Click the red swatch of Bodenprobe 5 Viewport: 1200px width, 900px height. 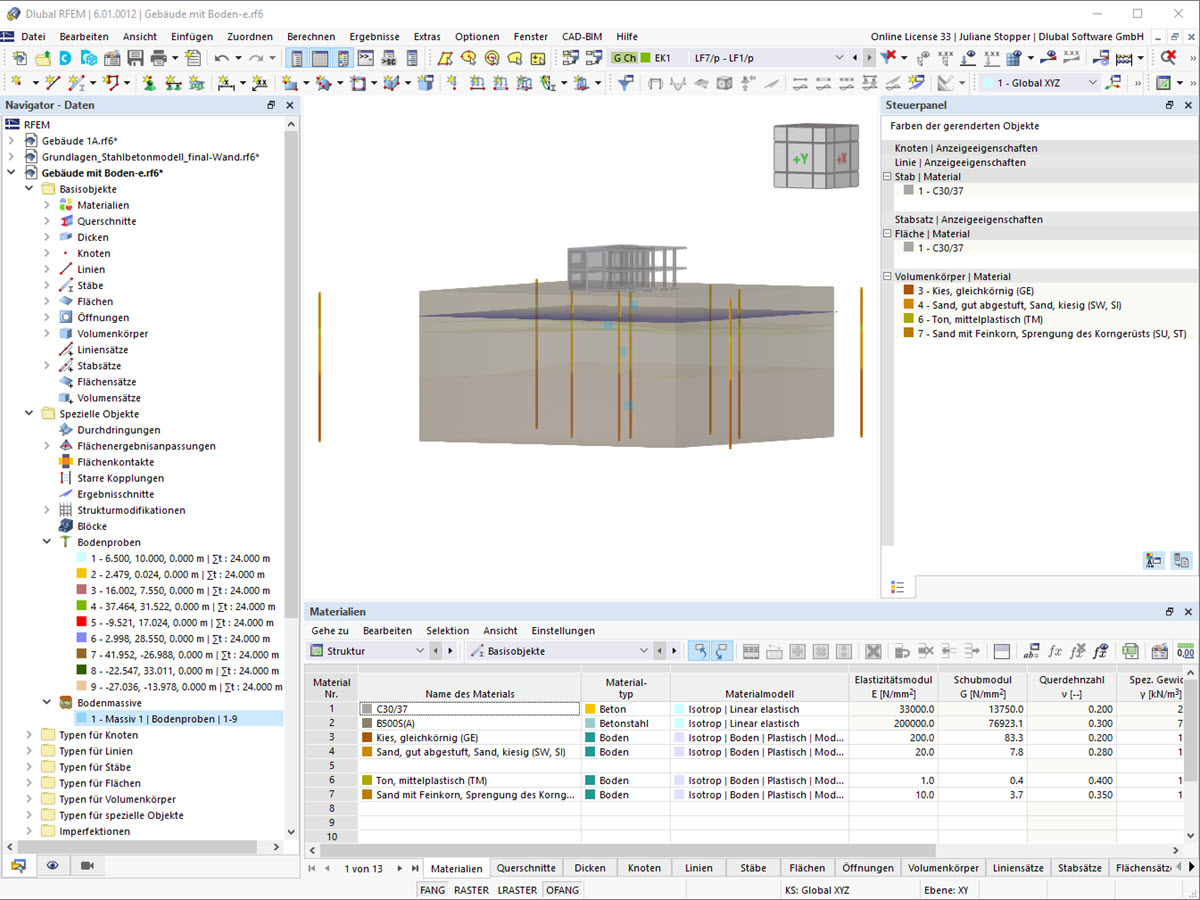(81, 622)
